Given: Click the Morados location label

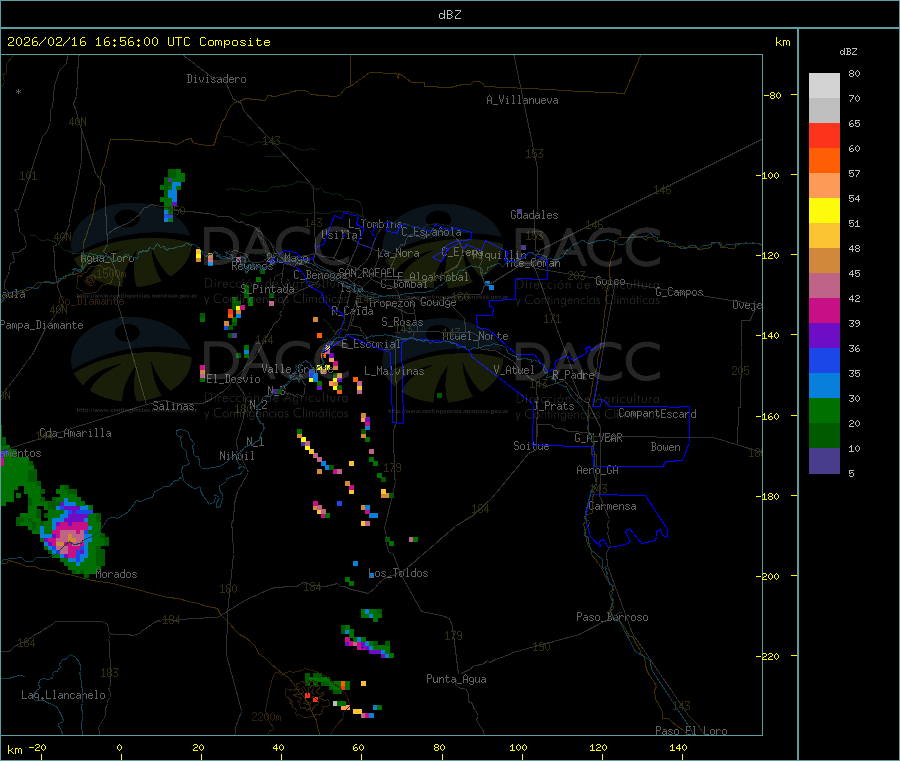Looking at the screenshot, I should [117, 574].
